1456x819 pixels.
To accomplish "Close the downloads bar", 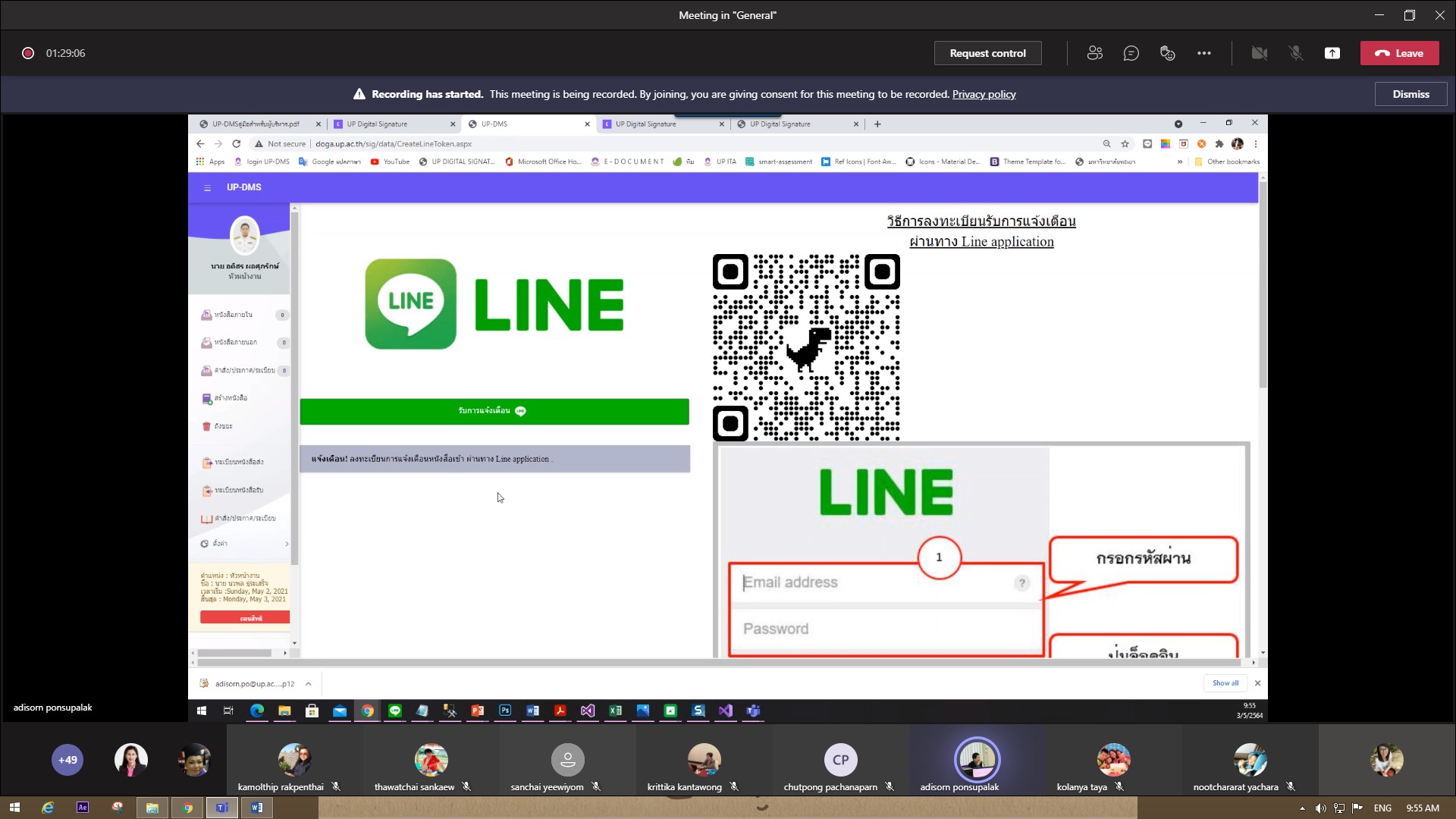I will coord(1257,683).
